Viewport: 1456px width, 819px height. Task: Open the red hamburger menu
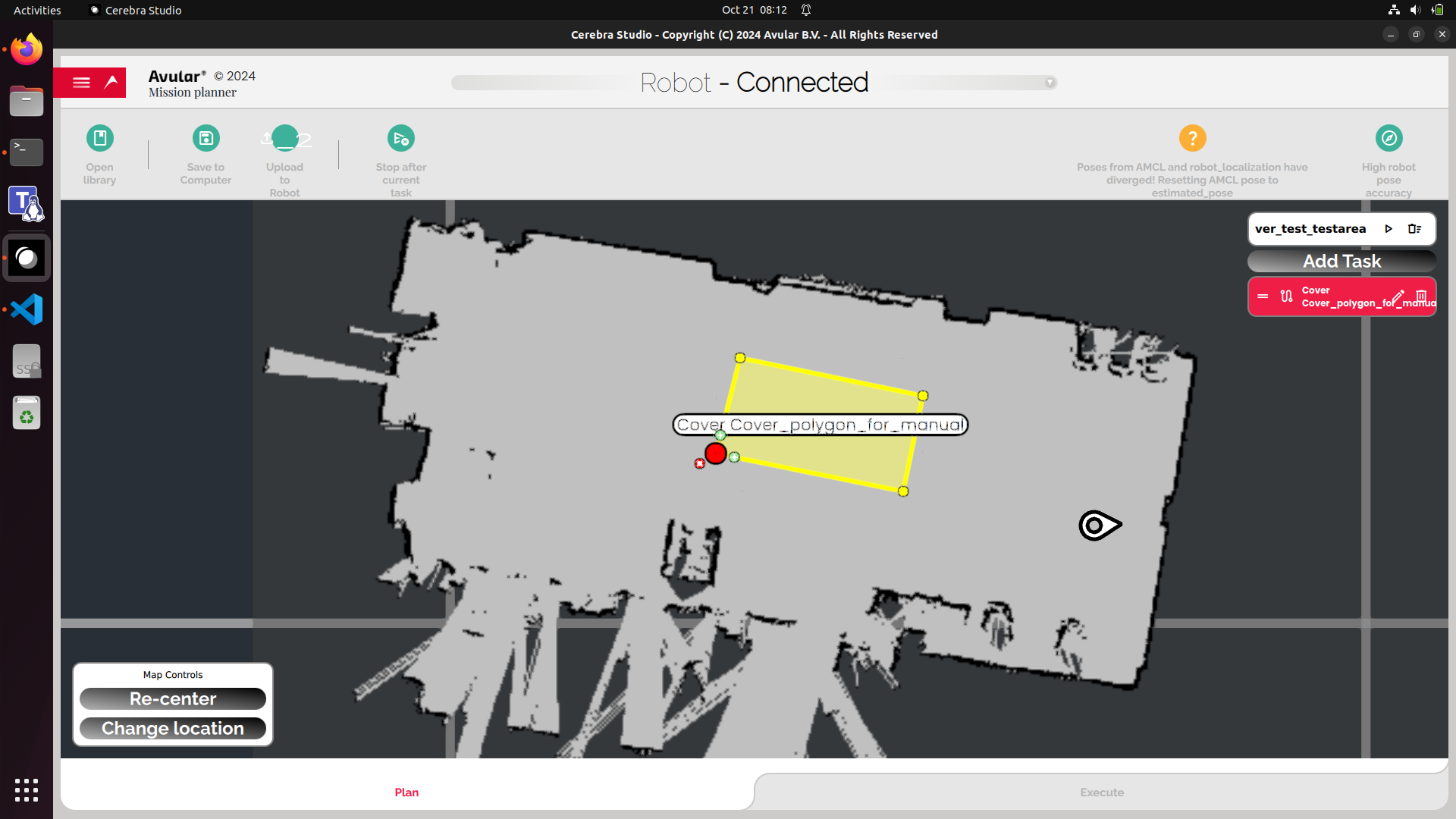[x=81, y=83]
